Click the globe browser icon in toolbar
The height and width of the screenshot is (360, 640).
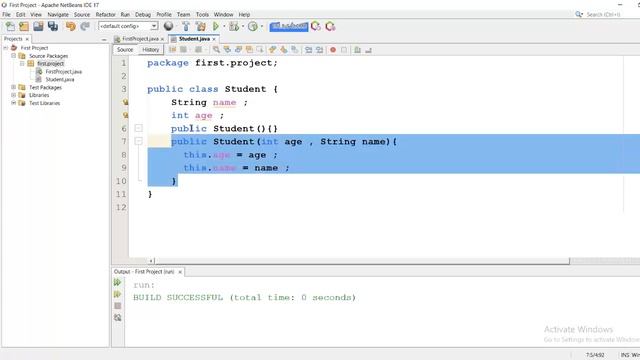click(x=168, y=27)
